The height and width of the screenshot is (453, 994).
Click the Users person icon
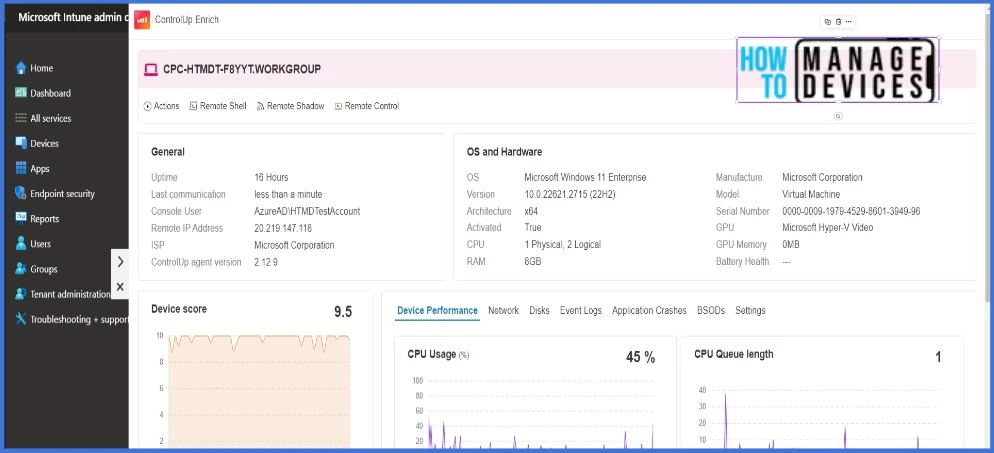[21, 243]
